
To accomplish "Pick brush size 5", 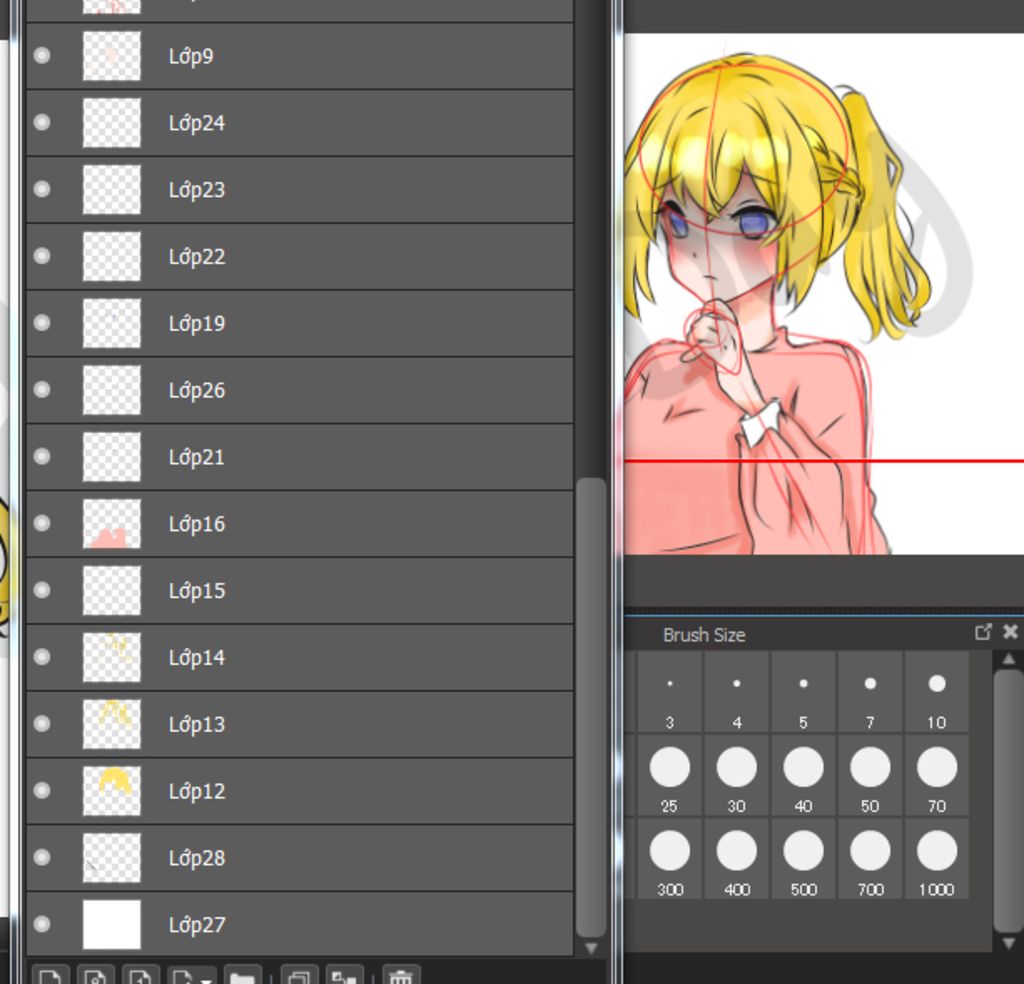I will [804, 691].
